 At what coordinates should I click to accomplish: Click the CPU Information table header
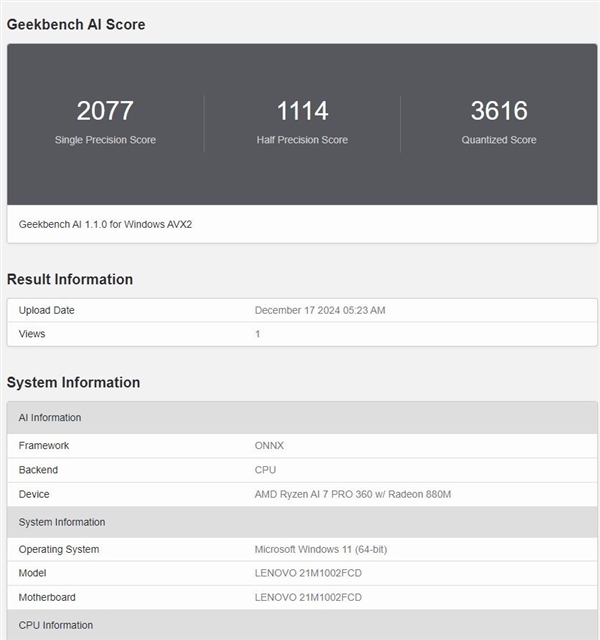(56, 625)
